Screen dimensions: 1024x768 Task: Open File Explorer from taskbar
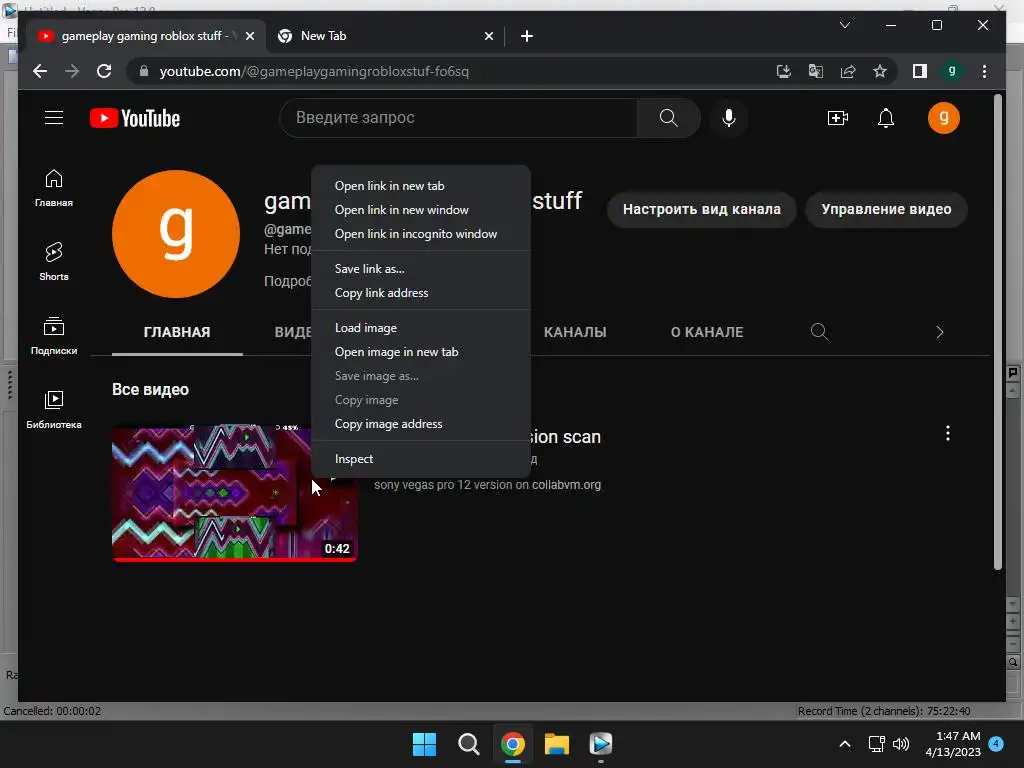[x=556, y=744]
